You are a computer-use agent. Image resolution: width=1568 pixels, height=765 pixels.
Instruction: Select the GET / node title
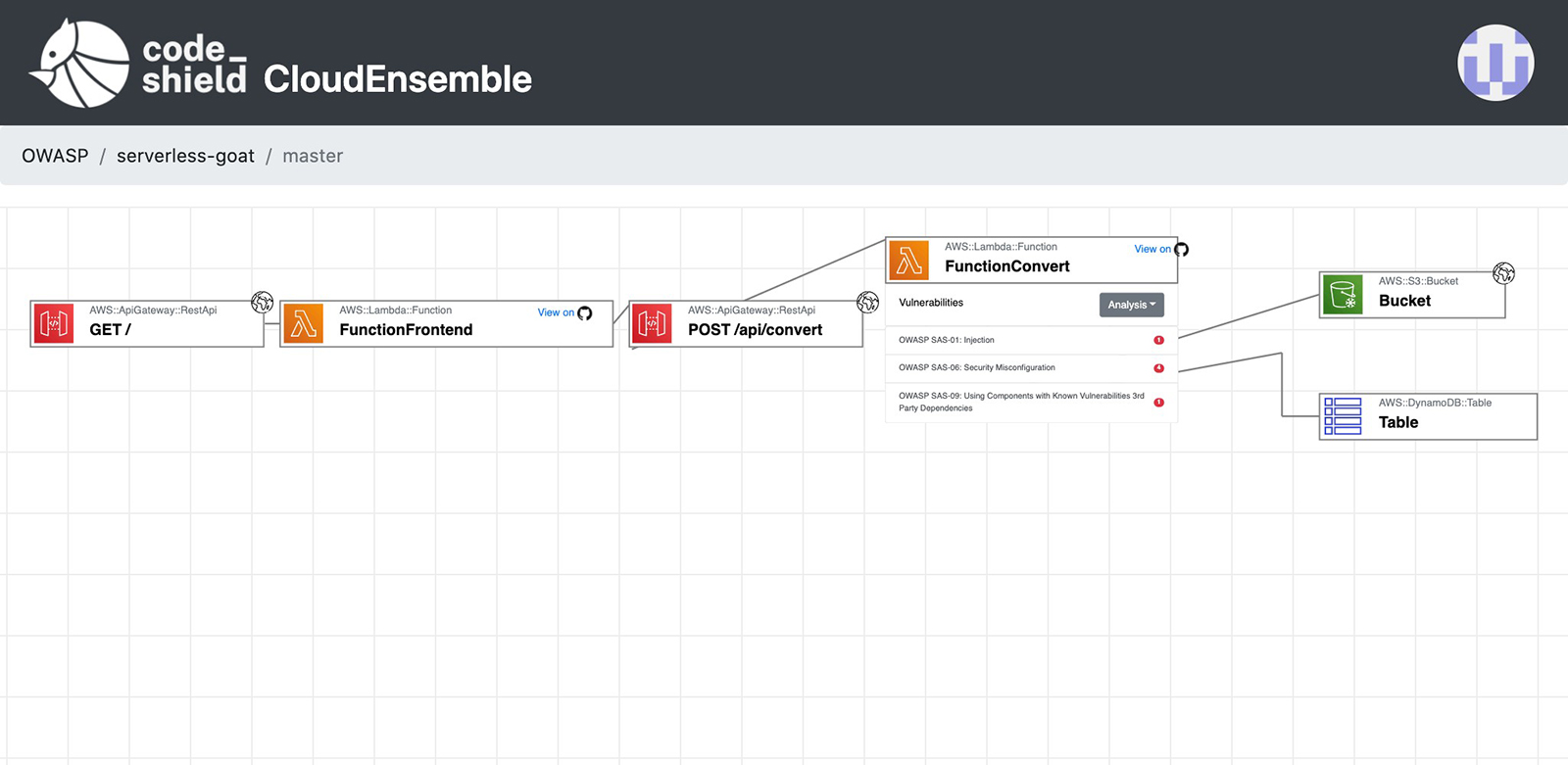tap(110, 330)
